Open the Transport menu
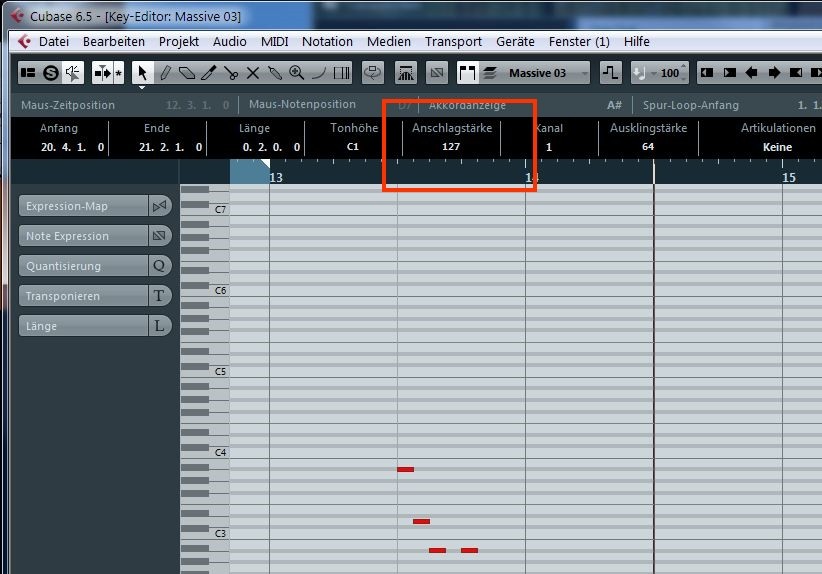The image size is (822, 574). pos(453,41)
